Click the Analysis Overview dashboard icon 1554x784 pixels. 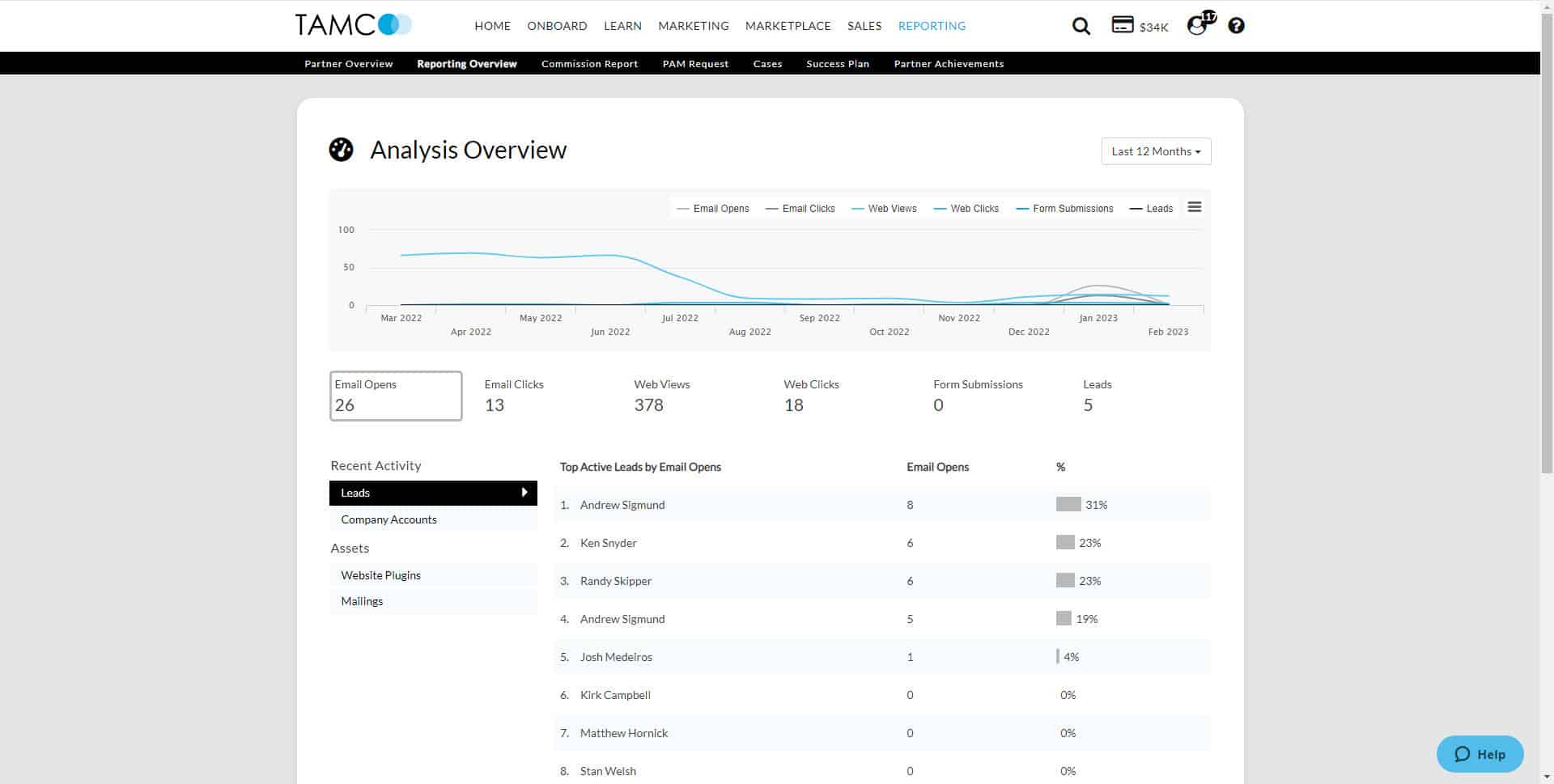coord(341,150)
